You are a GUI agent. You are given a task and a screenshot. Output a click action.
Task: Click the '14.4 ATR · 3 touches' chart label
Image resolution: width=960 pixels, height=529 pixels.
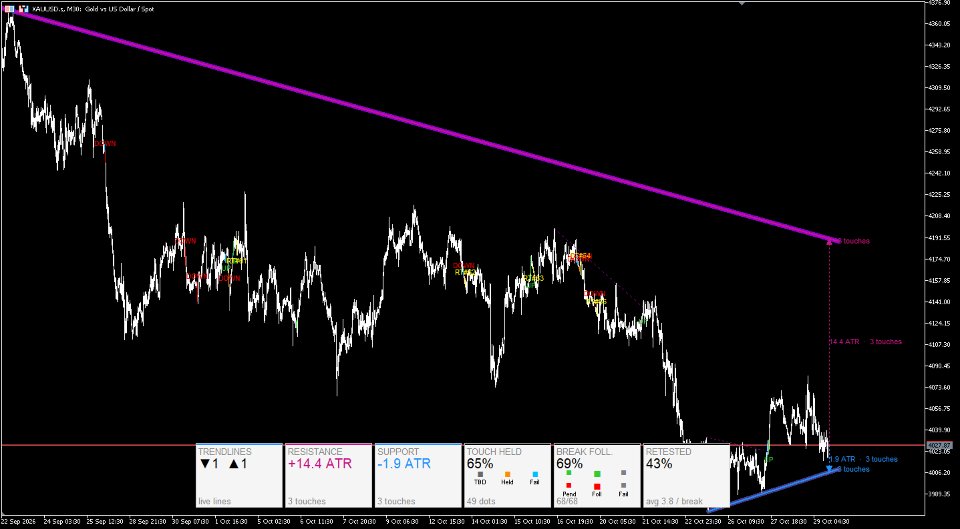(x=865, y=342)
